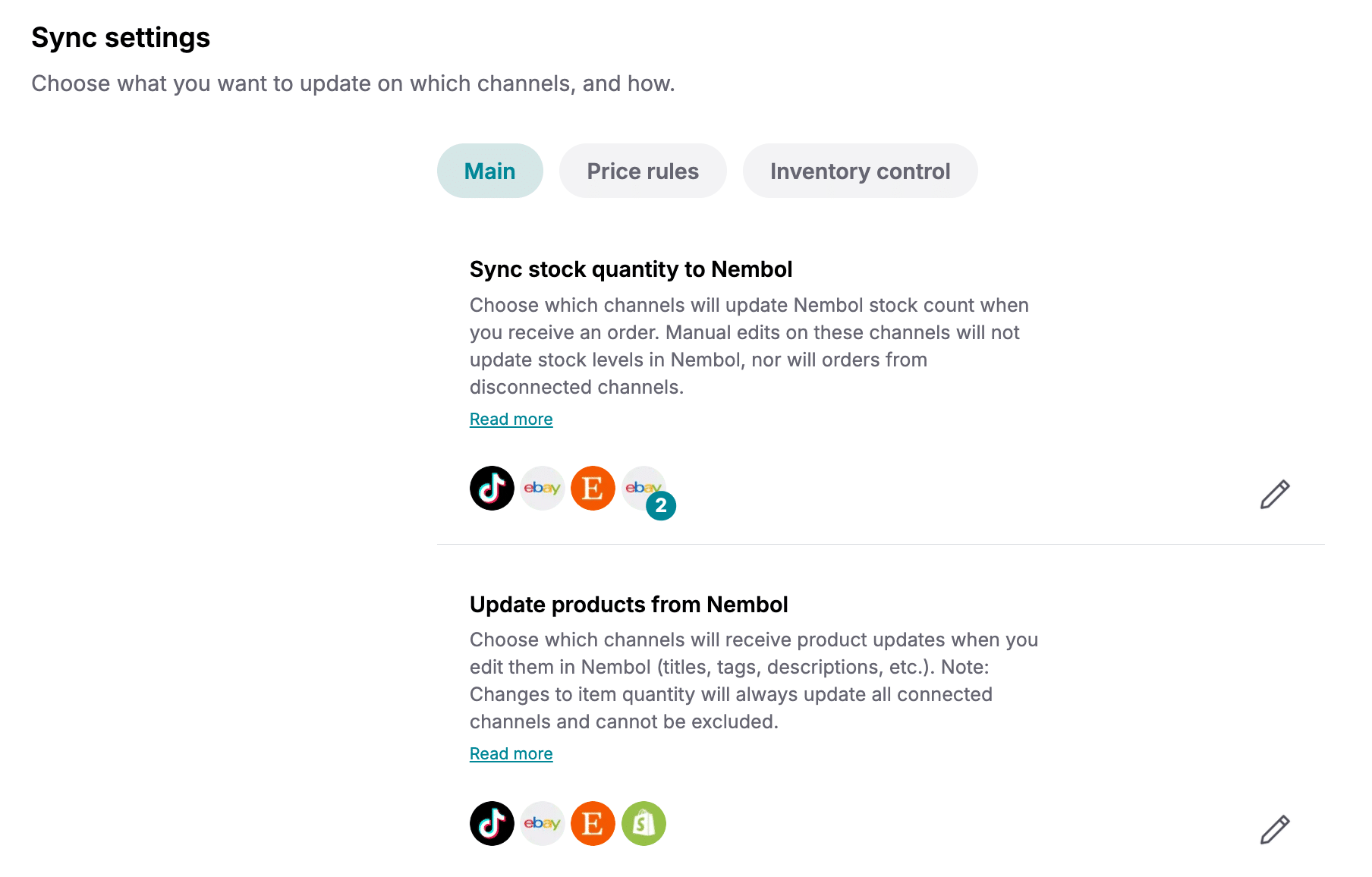
Task: Click the TikTok icon under Update products
Action: pyautogui.click(x=492, y=823)
